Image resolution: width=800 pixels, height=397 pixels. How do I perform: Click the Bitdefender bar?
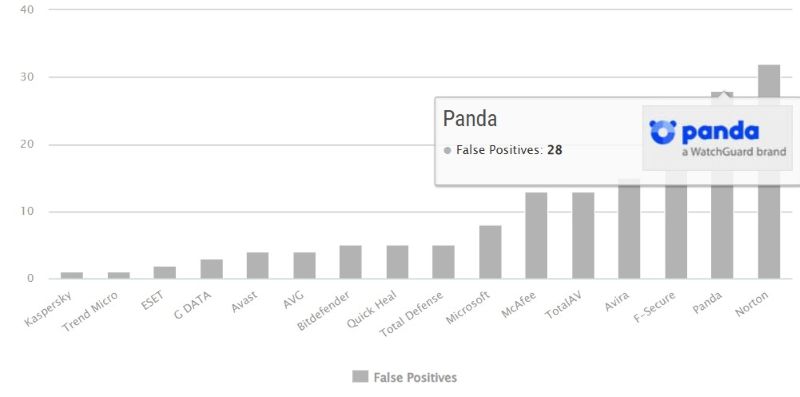[351, 262]
